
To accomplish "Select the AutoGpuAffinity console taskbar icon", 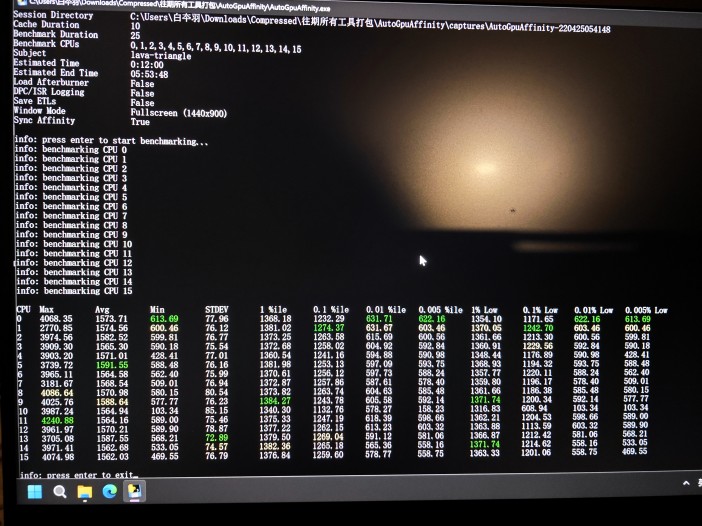I will click(134, 491).
